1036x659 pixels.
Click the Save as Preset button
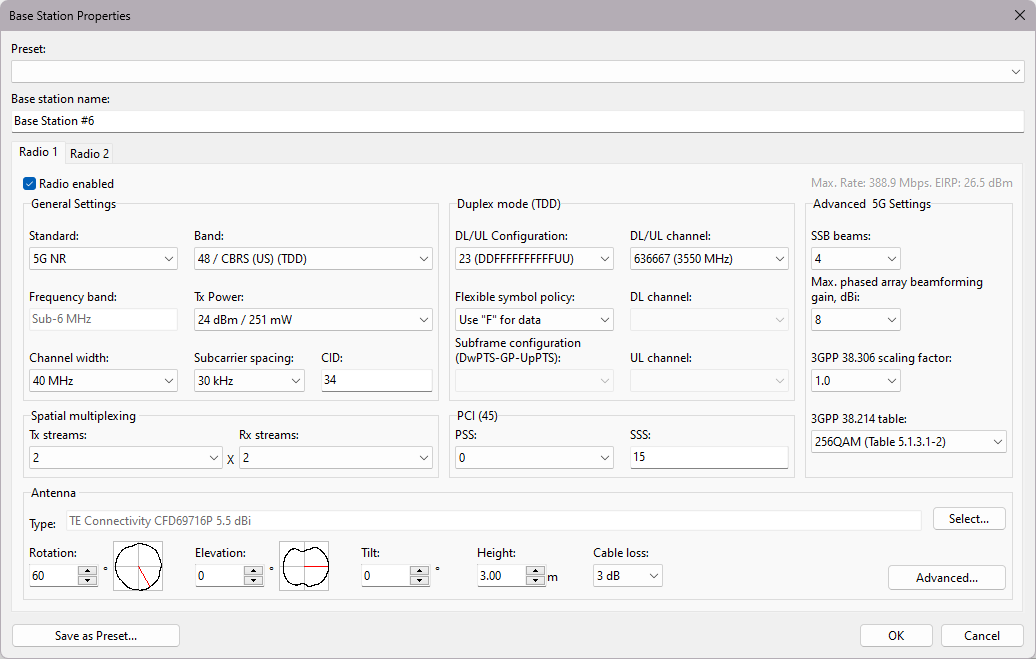coord(95,635)
